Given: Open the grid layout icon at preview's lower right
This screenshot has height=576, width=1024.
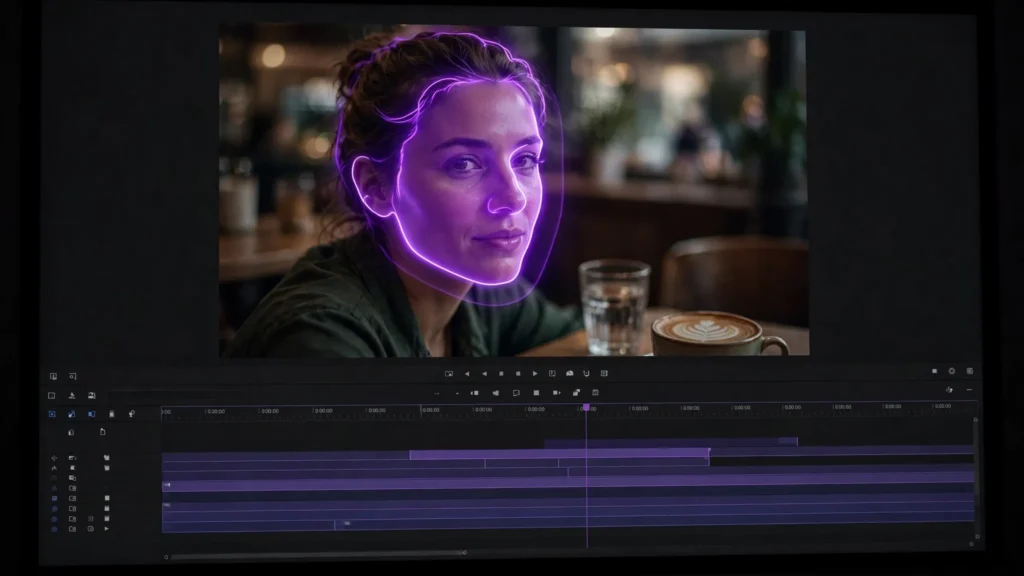Looking at the screenshot, I should 970,371.
